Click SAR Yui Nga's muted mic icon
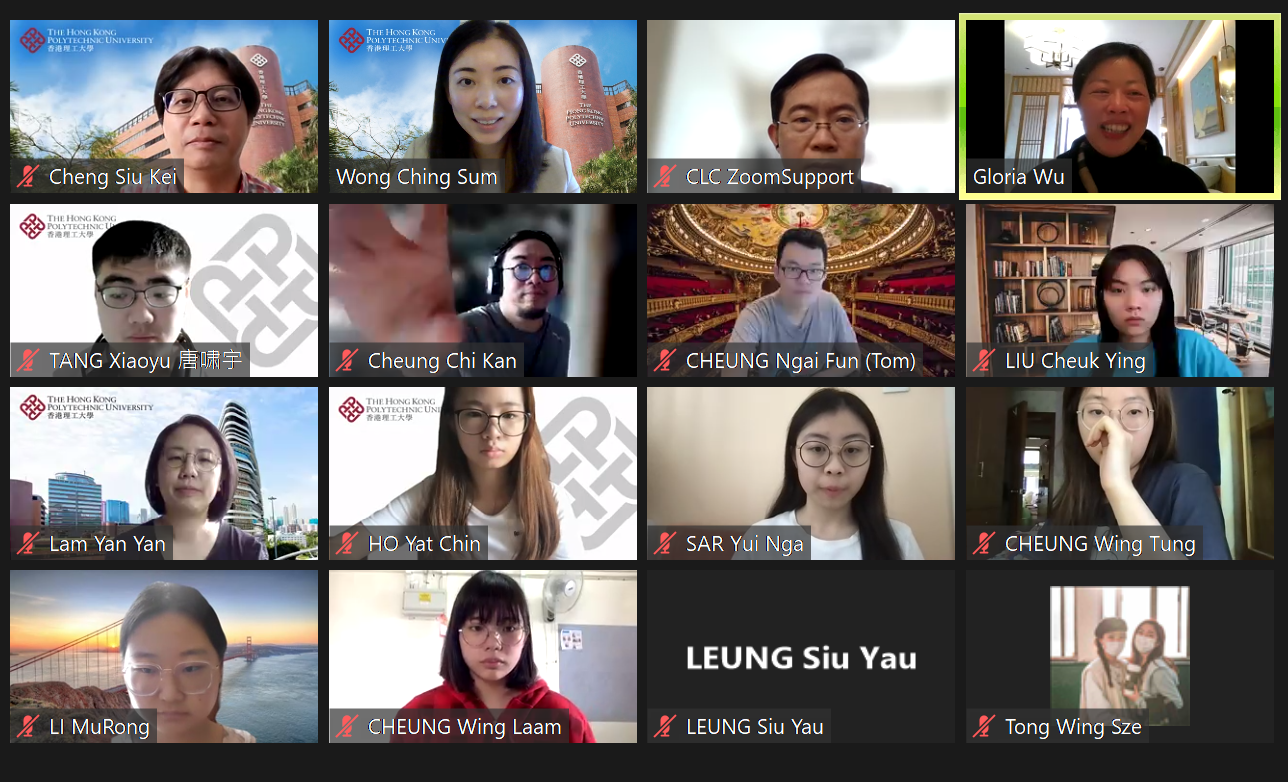Image resolution: width=1288 pixels, height=782 pixels. [x=665, y=544]
